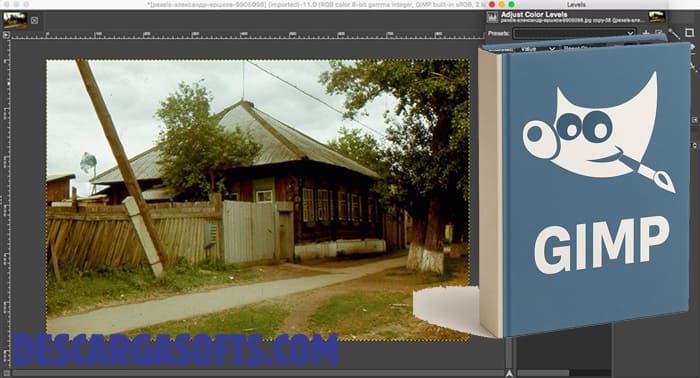
Task: Click the Levels histogram icon
Action: coord(492,17)
